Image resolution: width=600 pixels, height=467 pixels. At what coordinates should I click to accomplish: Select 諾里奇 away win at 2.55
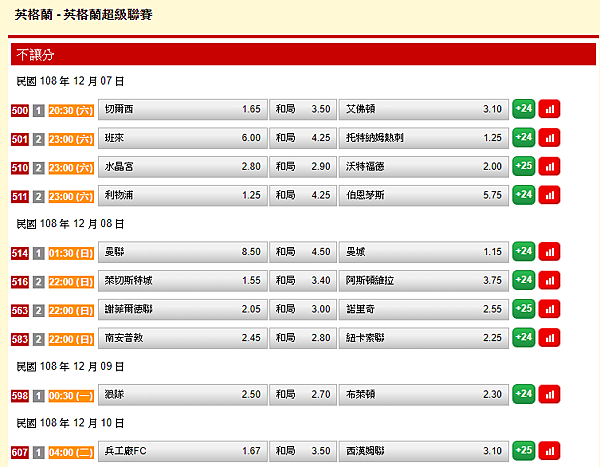[424, 310]
